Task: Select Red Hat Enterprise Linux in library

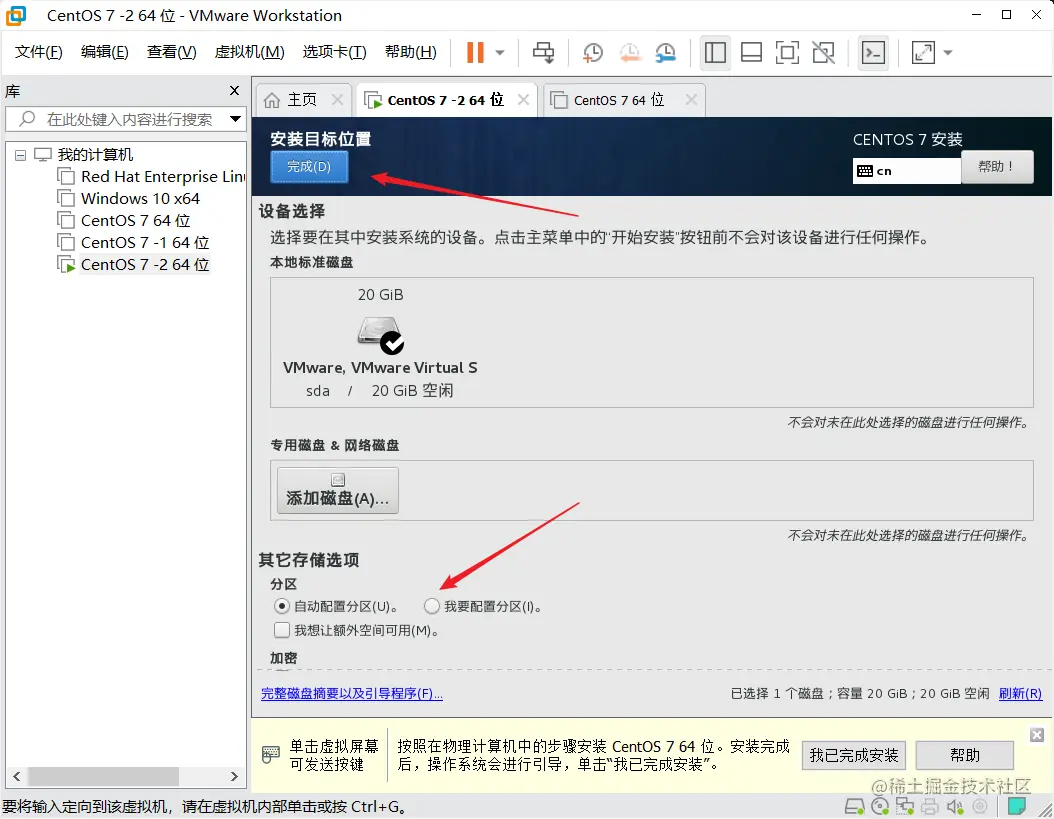Action: [x=162, y=177]
